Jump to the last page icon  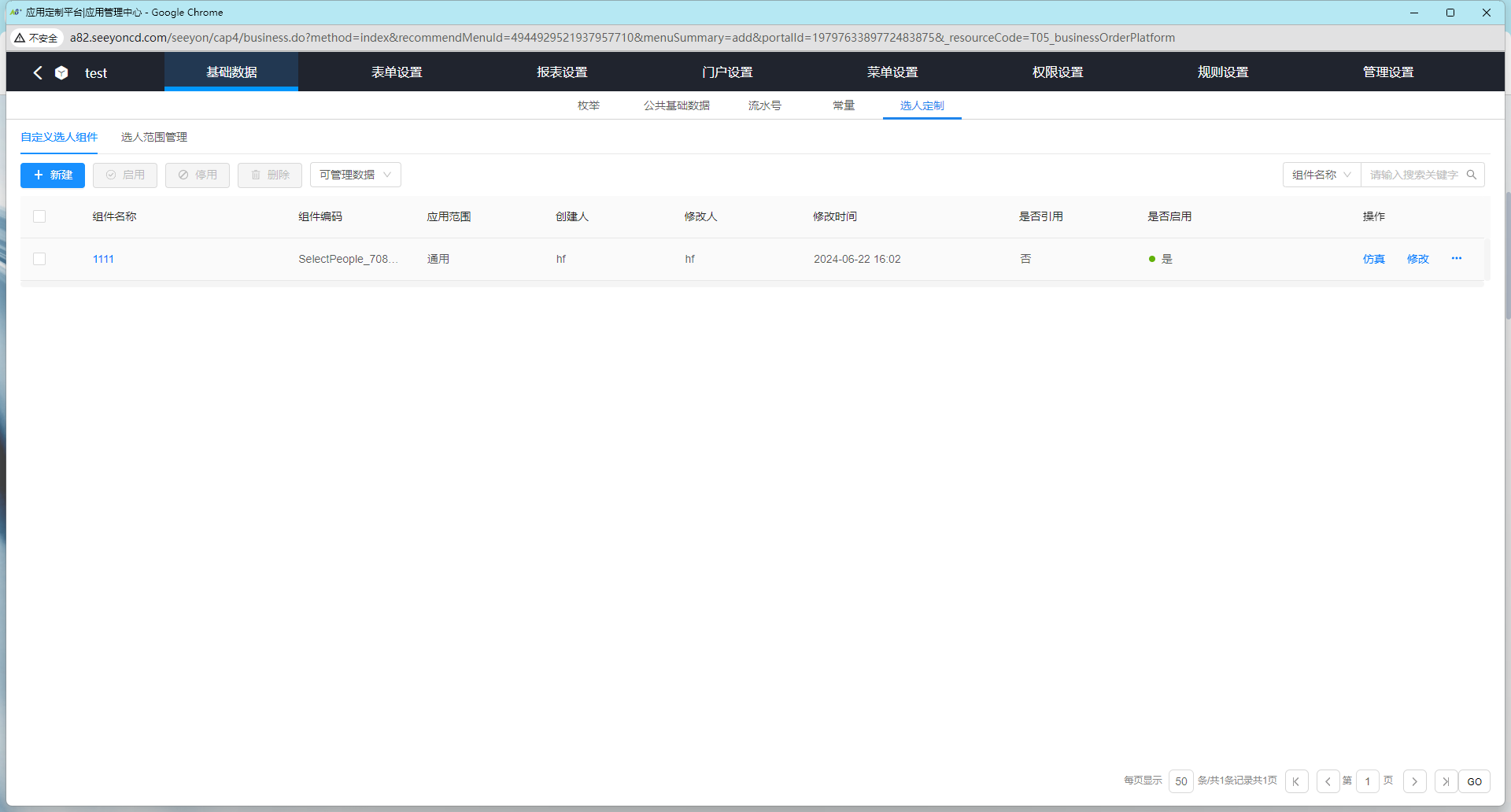tap(1446, 781)
